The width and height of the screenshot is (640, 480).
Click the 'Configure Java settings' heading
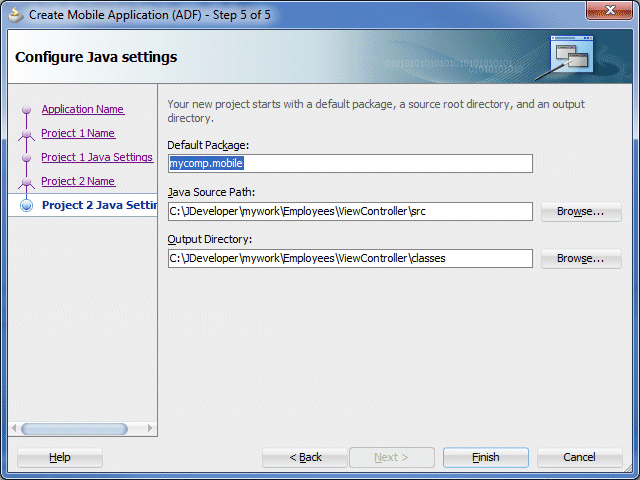point(96,57)
